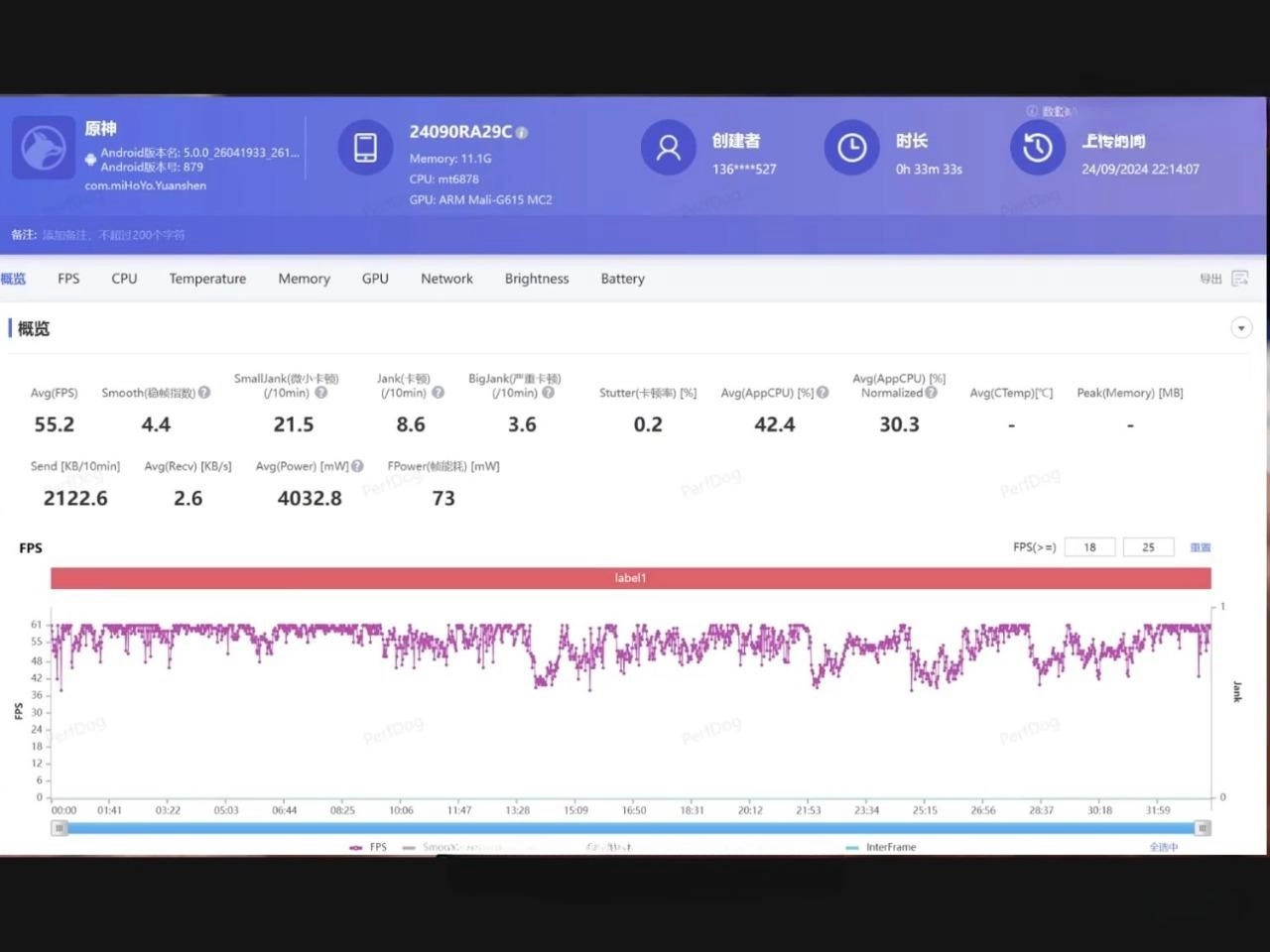Click the creator user avatar icon
This screenshot has width=1270, height=952.
669,148
